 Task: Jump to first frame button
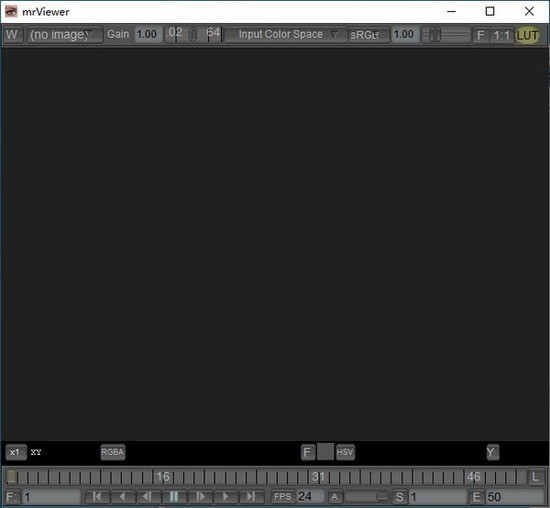point(97,496)
